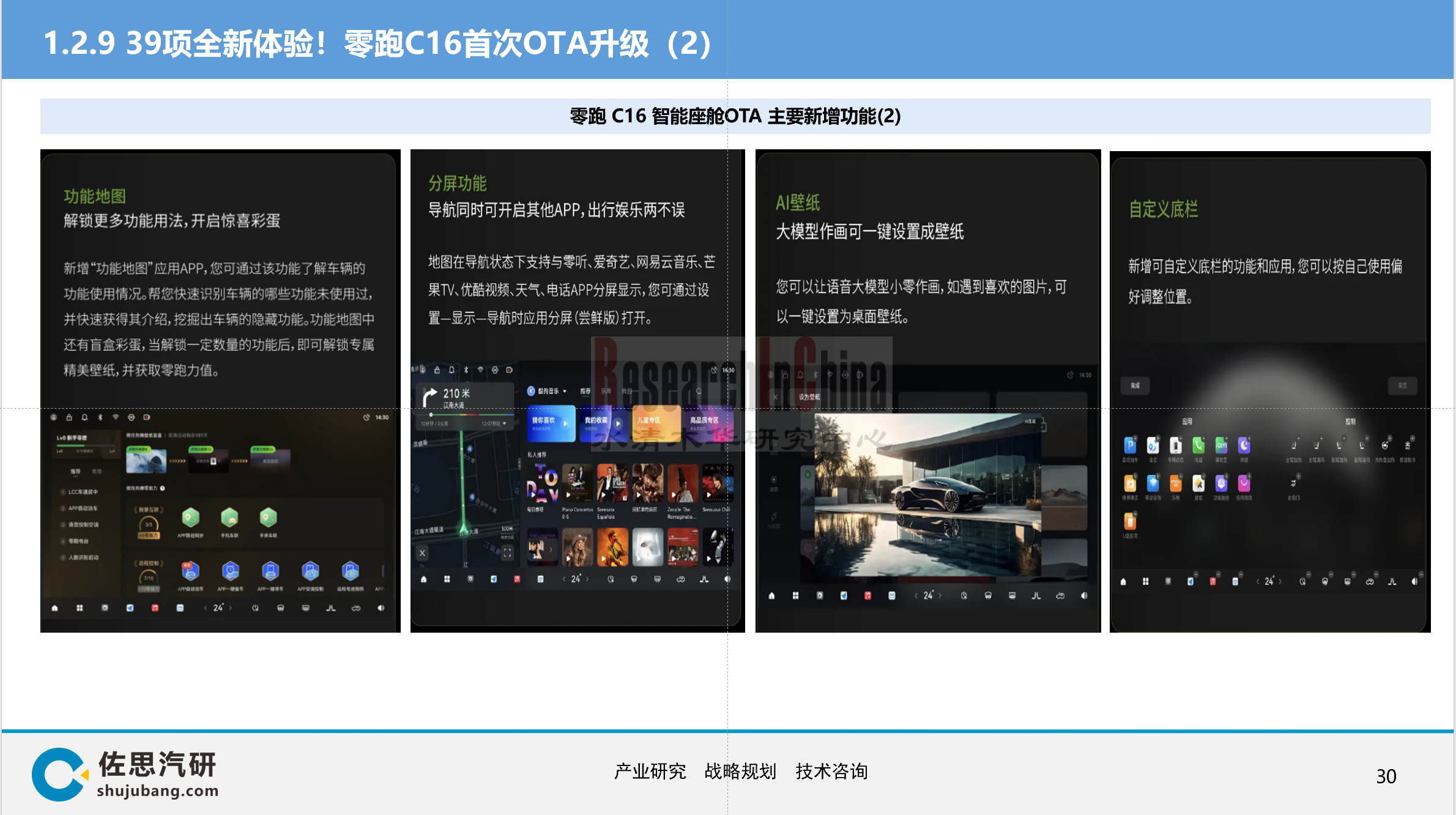Image resolution: width=1456 pixels, height=815 pixels.
Task: Open Piano Concertos album cover
Action: point(577,483)
